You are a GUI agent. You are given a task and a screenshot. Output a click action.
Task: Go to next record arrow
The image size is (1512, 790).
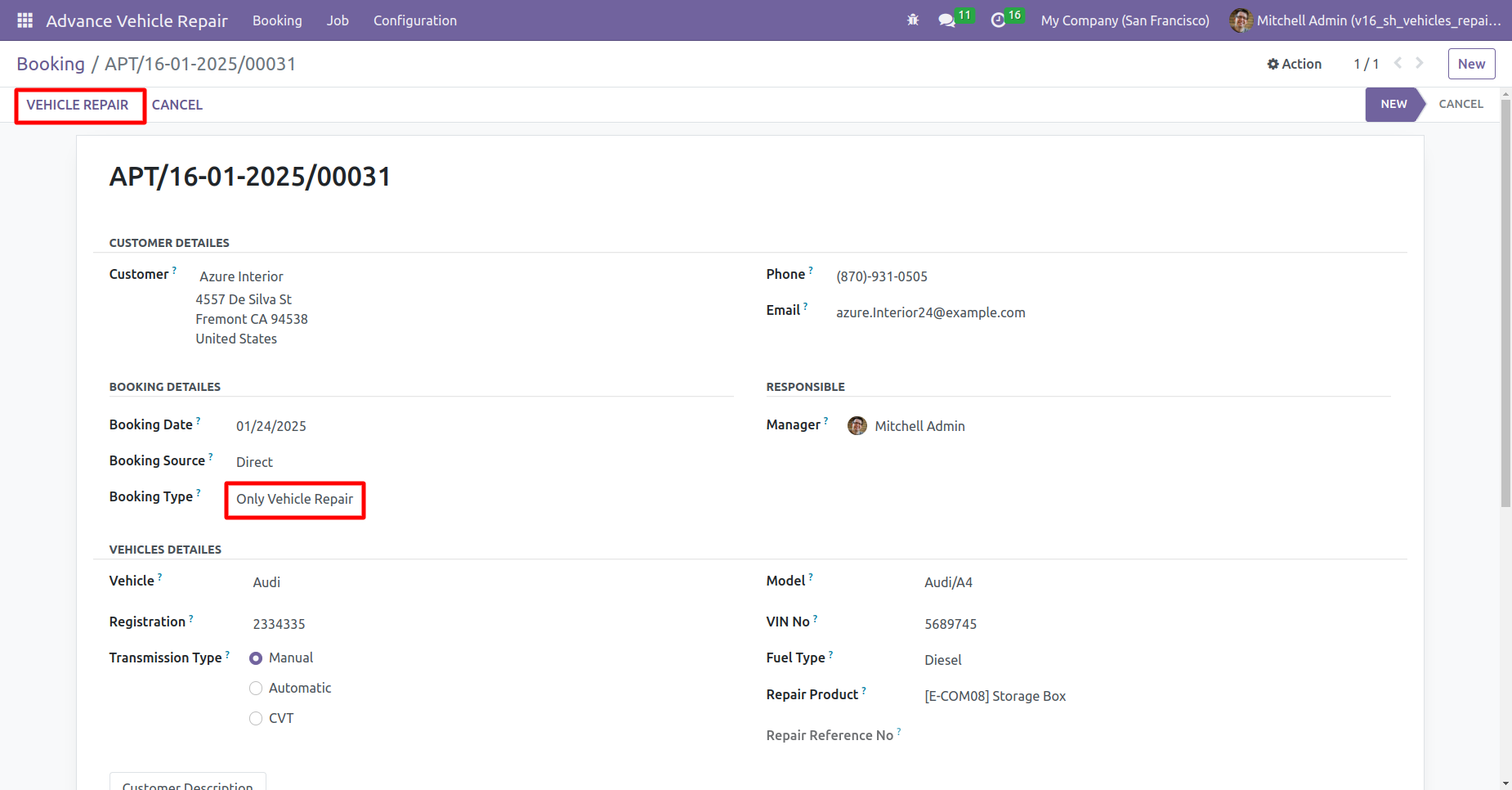(1420, 63)
